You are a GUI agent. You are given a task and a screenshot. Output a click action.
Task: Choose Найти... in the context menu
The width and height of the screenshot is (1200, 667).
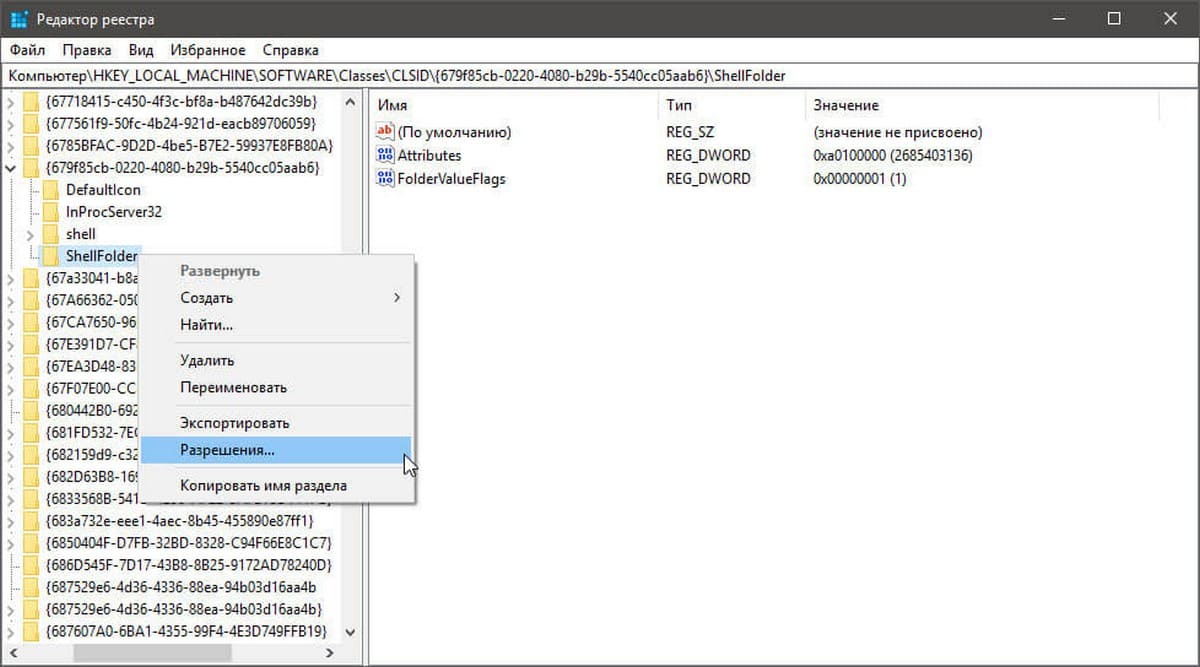(x=276, y=325)
